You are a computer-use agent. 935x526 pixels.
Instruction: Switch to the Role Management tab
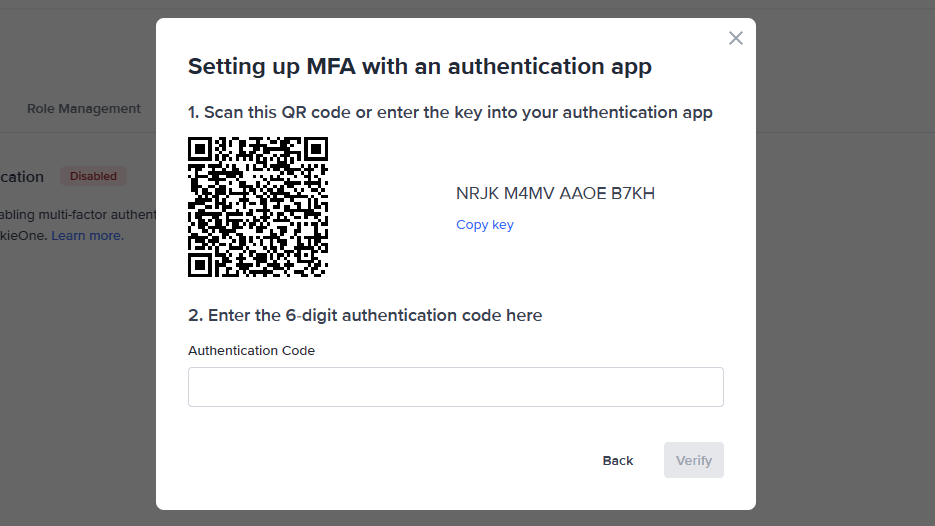84,109
